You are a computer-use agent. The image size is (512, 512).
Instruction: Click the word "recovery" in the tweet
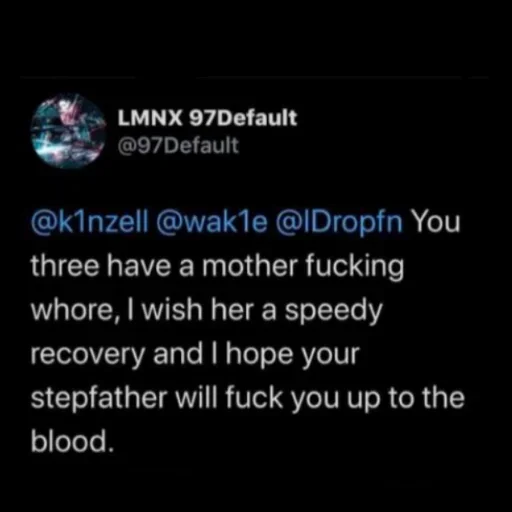[87, 356]
